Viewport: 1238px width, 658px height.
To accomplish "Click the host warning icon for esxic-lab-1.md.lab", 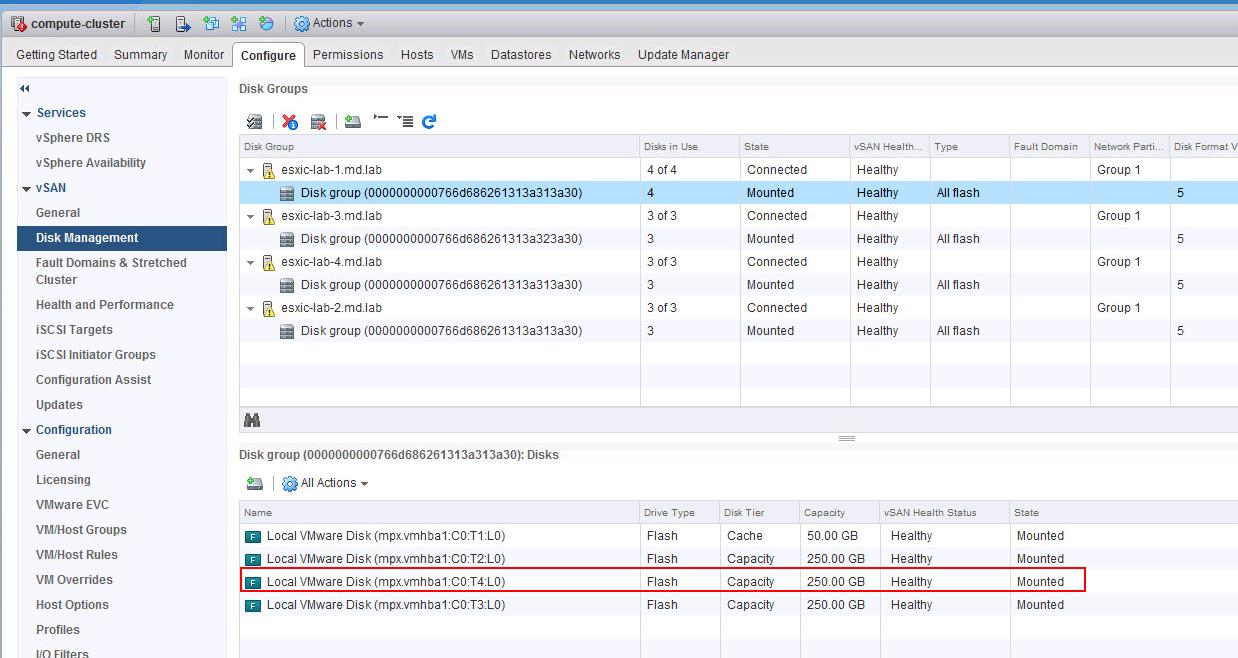I will coord(268,170).
